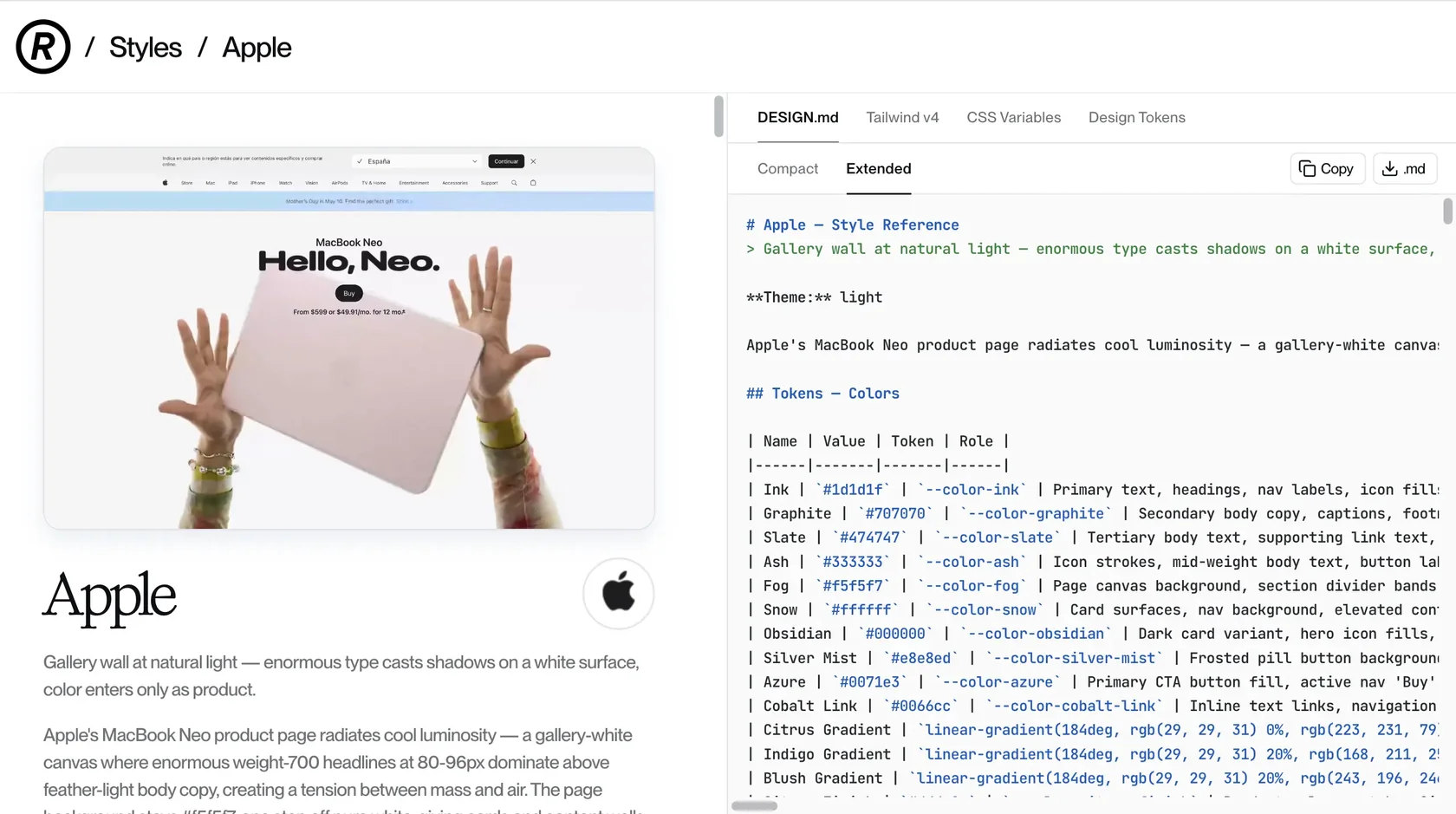
Task: Switch to the DESIGN.md tab
Action: pos(798,118)
